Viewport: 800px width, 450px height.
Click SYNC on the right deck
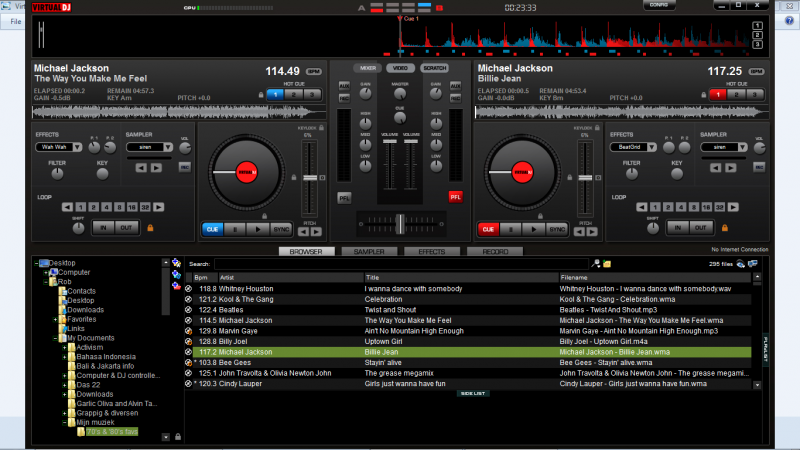pyautogui.click(x=557, y=230)
